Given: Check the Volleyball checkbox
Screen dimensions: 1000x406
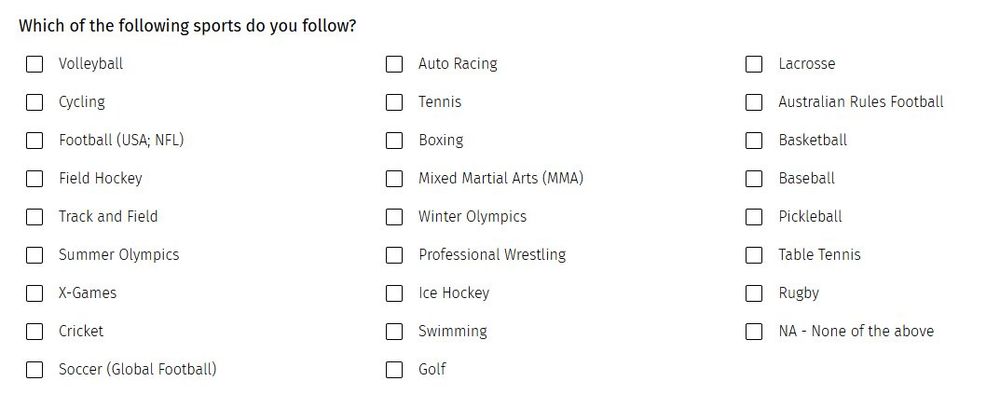Looking at the screenshot, I should 34,64.
